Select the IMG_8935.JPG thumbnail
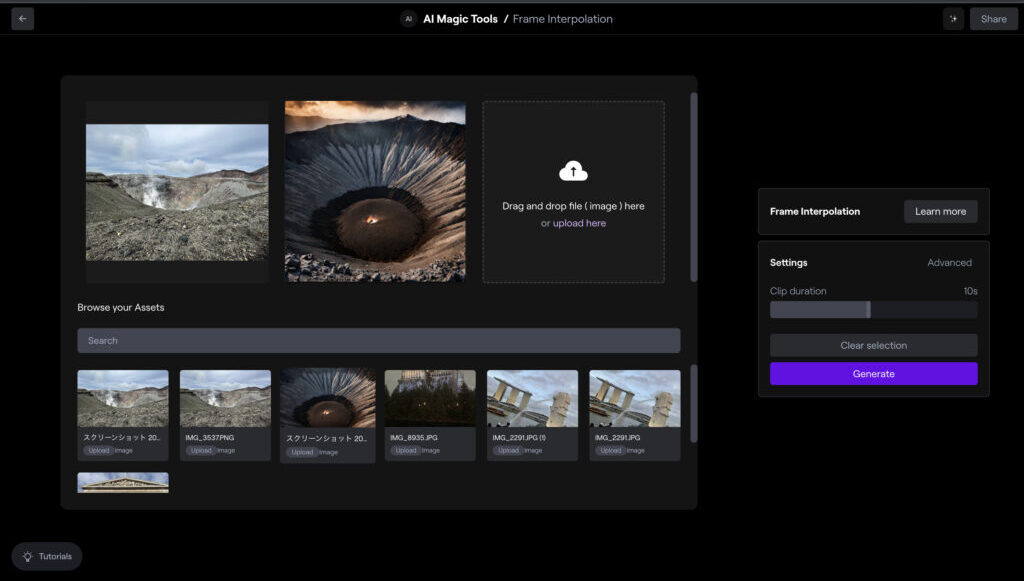 point(430,399)
